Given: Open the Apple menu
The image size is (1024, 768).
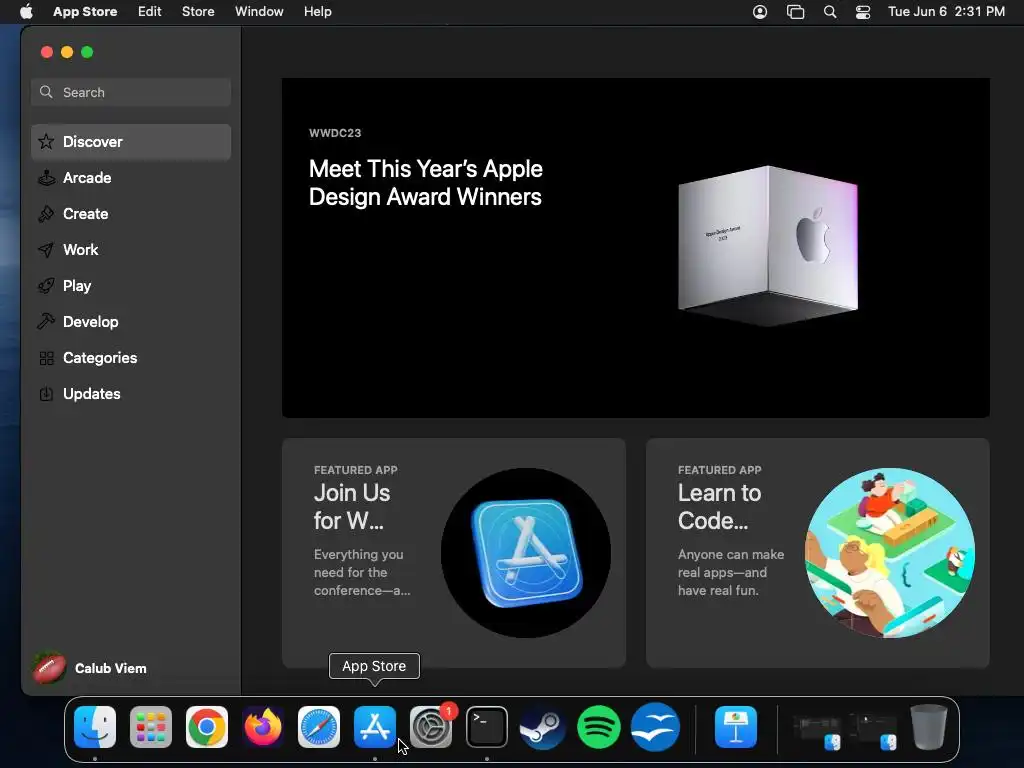Looking at the screenshot, I should pos(26,11).
